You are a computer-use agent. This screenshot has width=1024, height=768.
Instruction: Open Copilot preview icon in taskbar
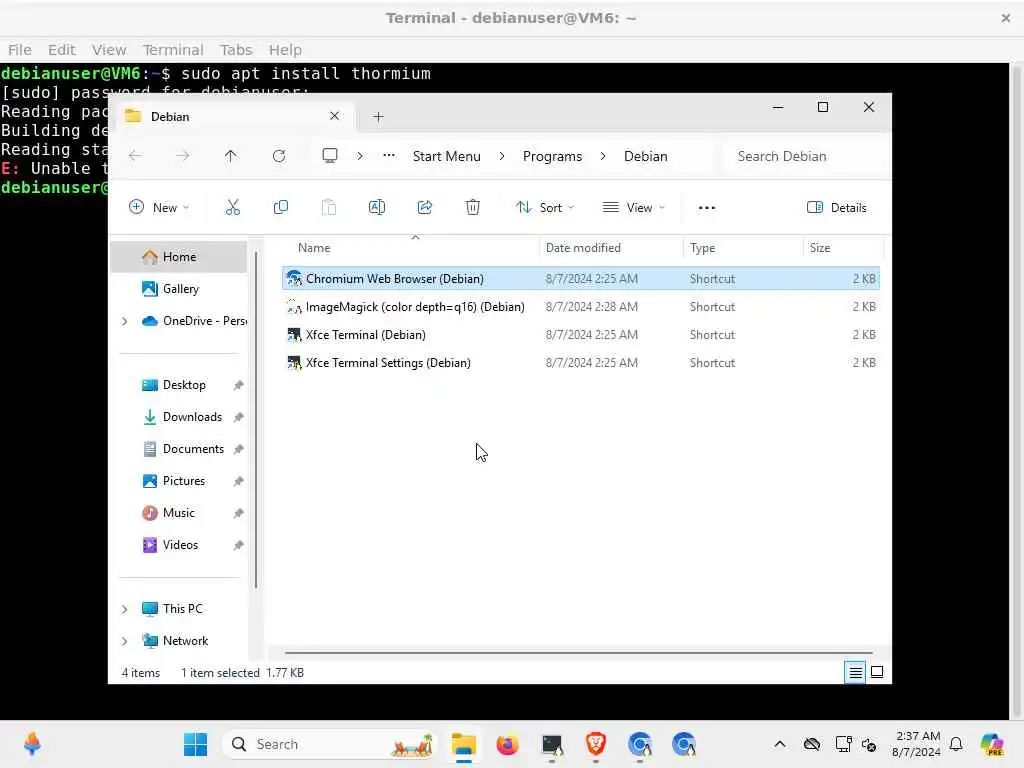(x=992, y=744)
